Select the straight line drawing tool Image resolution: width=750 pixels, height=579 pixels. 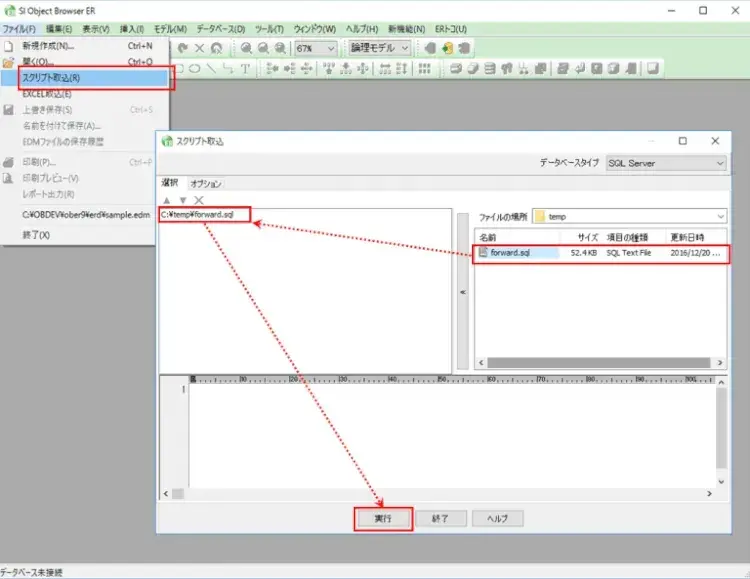coord(211,68)
